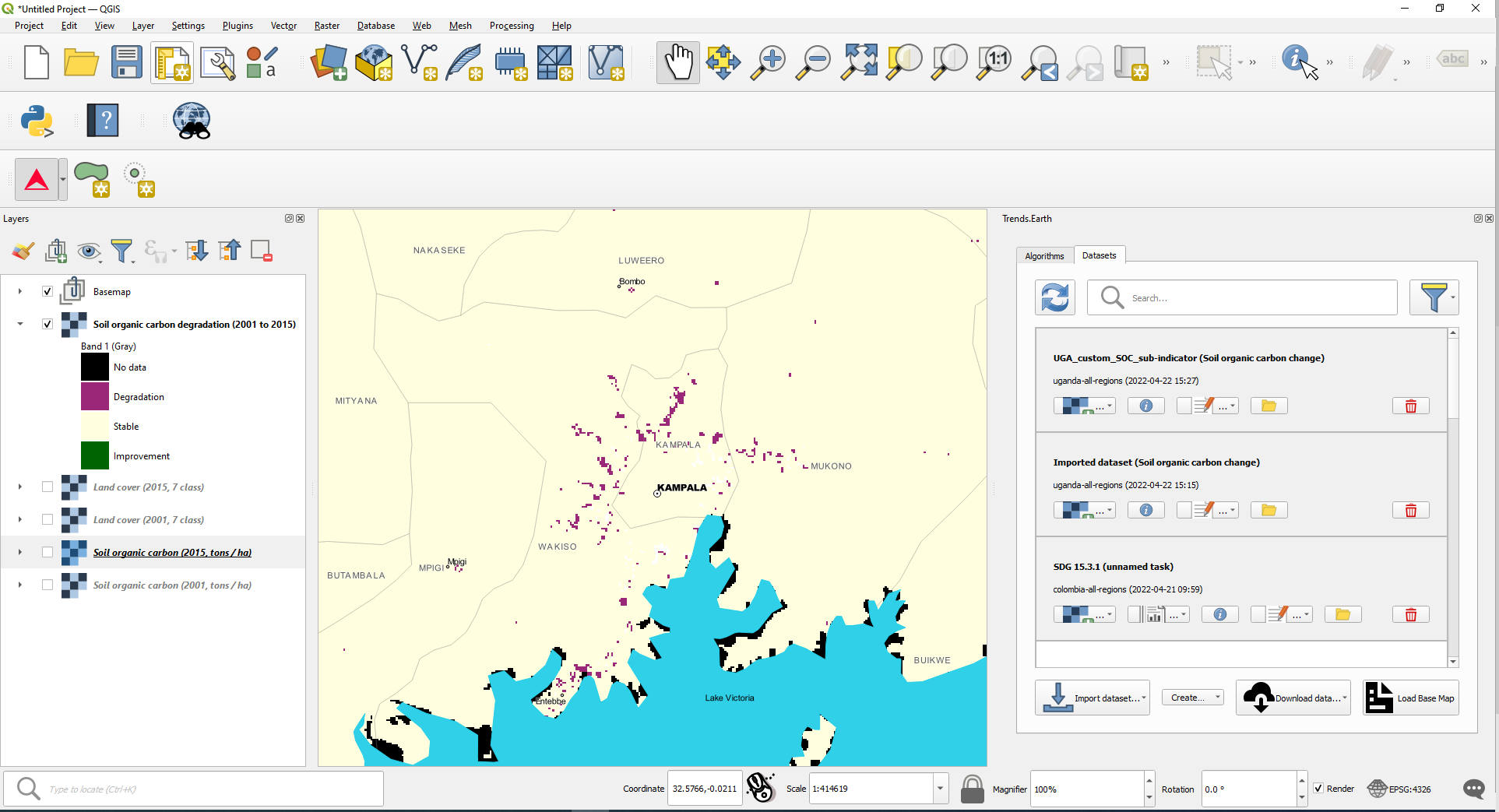Image resolution: width=1499 pixels, height=812 pixels.
Task: Open the Raster menu
Action: click(x=326, y=25)
